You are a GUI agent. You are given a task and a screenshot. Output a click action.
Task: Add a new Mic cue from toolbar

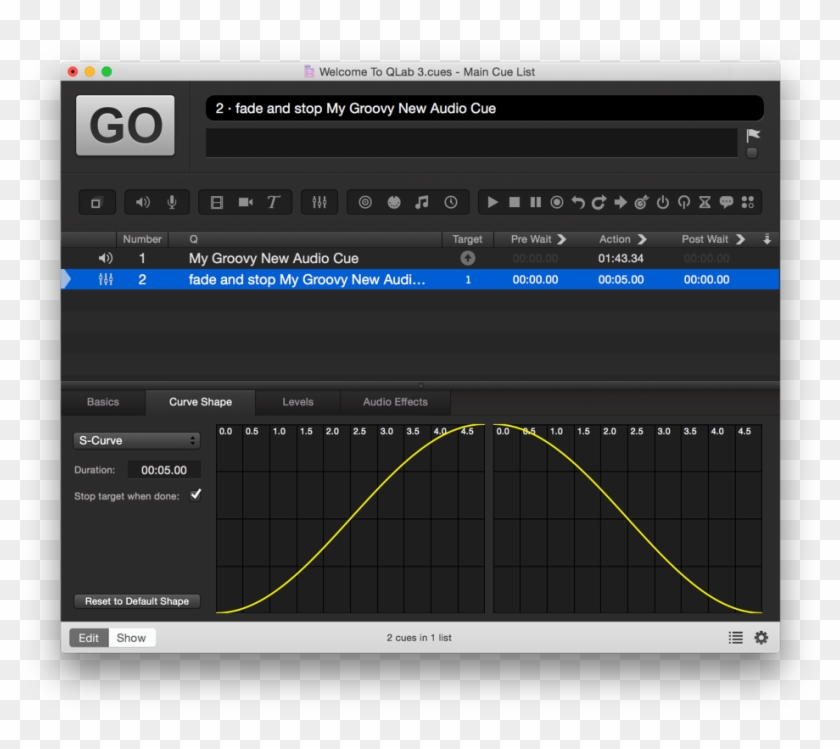pyautogui.click(x=171, y=203)
